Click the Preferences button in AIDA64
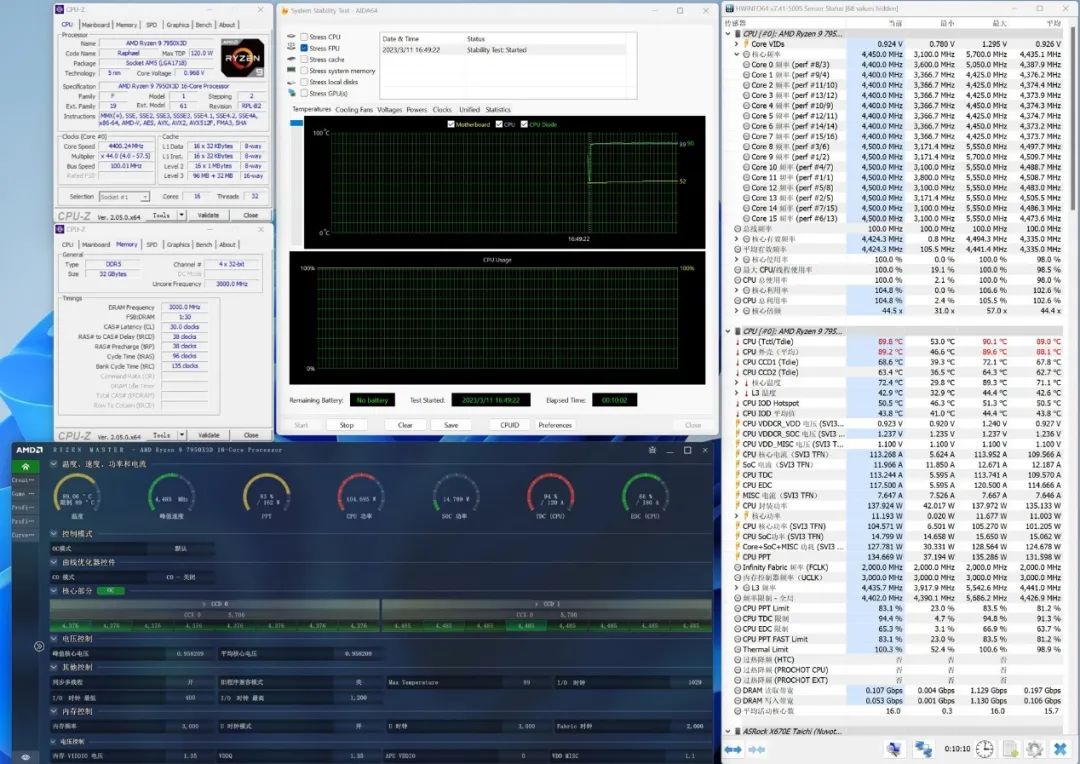Image resolution: width=1080 pixels, height=764 pixels. (555, 425)
